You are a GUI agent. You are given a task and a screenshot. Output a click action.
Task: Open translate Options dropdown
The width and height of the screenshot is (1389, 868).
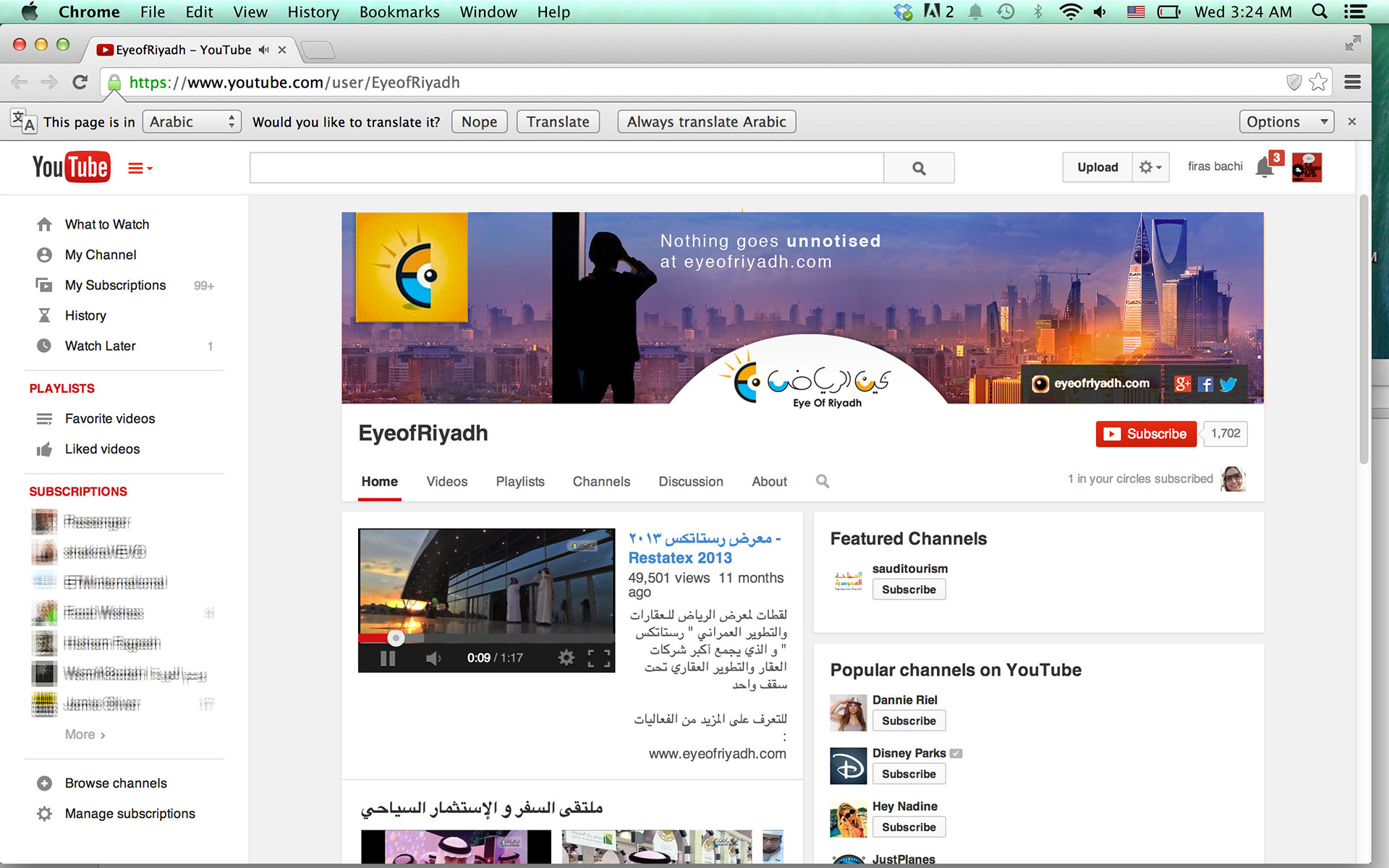click(1286, 122)
